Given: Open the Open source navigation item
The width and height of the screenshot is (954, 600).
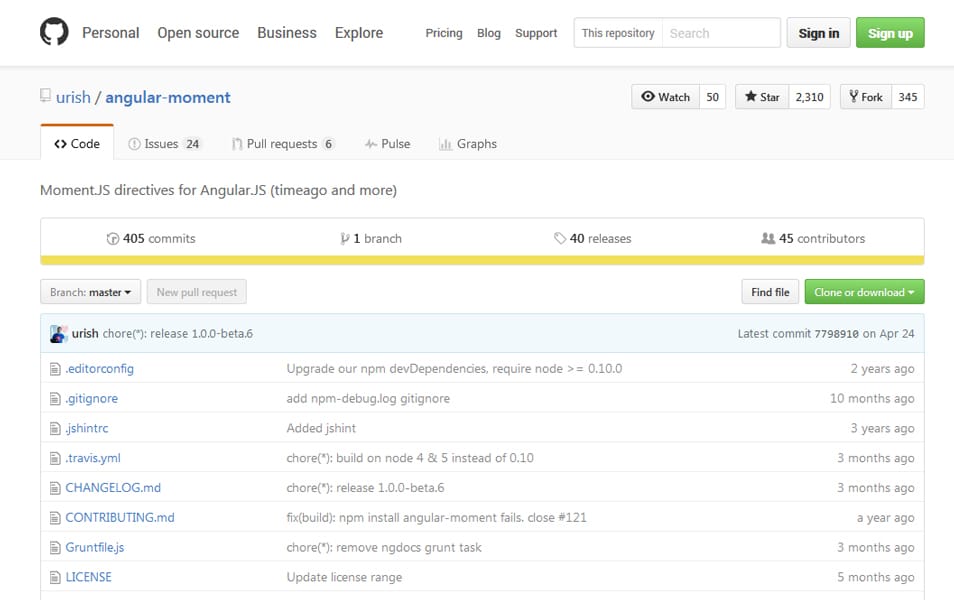Looking at the screenshot, I should (198, 33).
